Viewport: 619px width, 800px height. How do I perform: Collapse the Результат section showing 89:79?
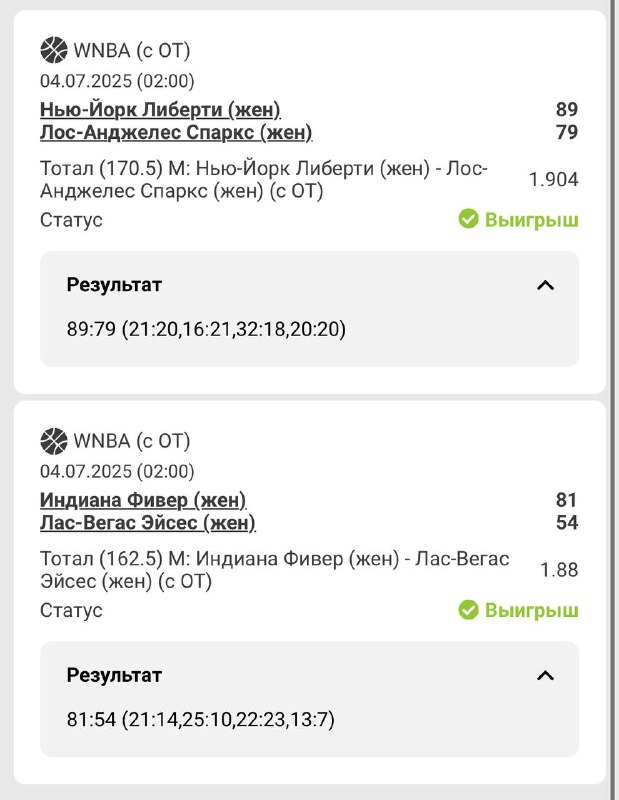(545, 285)
